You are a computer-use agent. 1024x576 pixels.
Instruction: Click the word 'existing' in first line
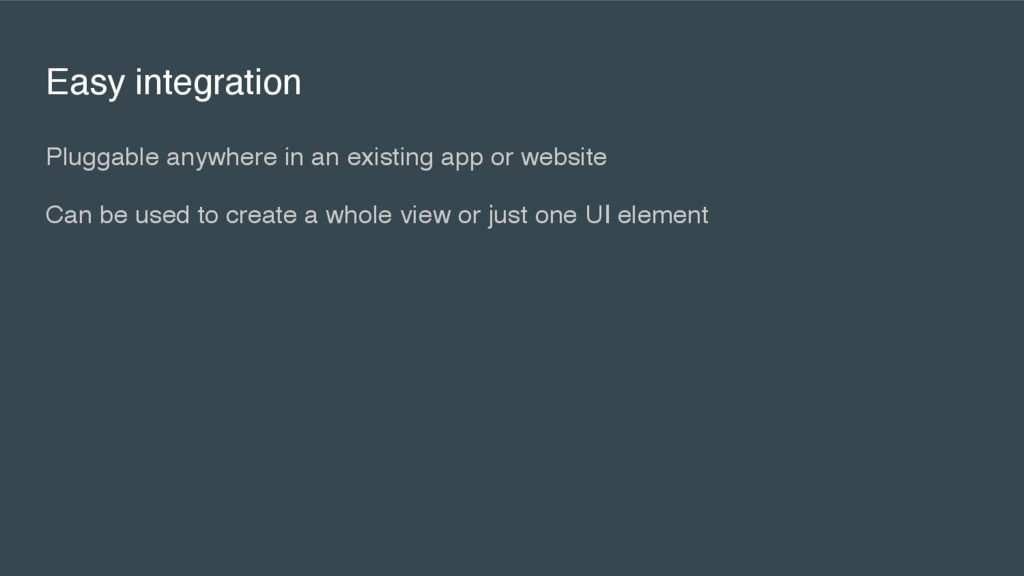[390, 157]
